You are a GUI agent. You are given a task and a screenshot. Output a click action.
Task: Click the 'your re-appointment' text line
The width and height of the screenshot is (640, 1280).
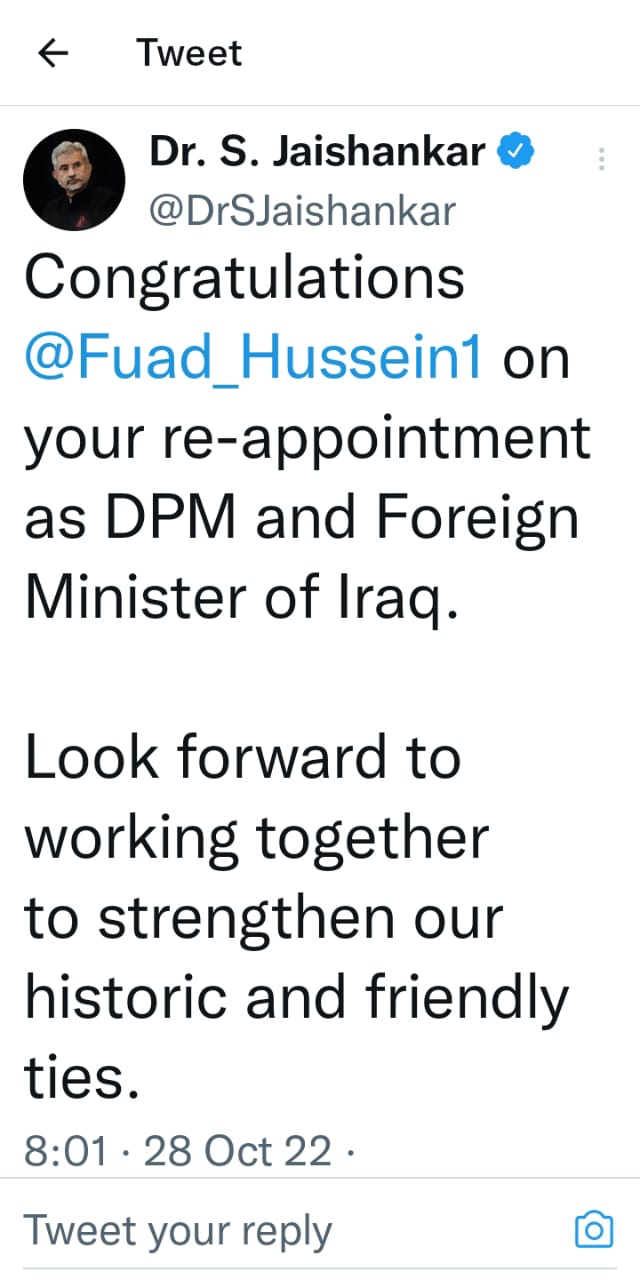point(307,439)
